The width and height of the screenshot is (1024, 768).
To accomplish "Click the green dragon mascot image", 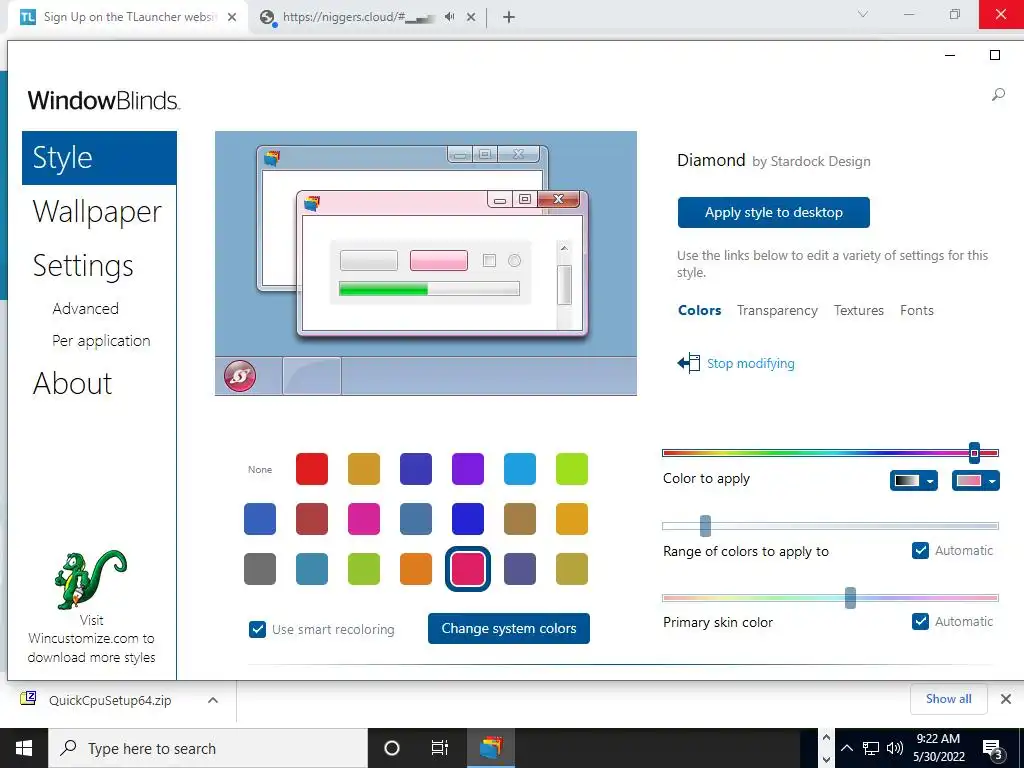I will coord(90,580).
